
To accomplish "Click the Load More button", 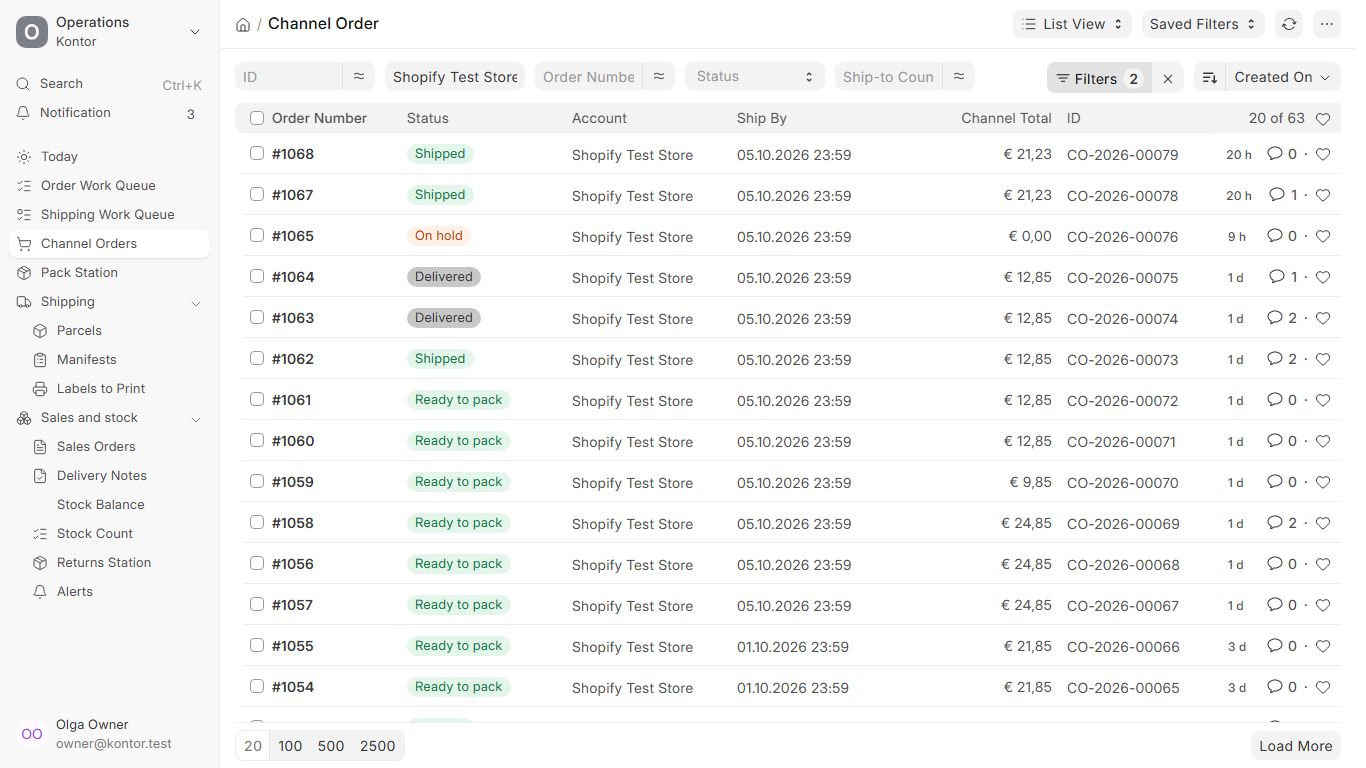I will pyautogui.click(x=1296, y=746).
